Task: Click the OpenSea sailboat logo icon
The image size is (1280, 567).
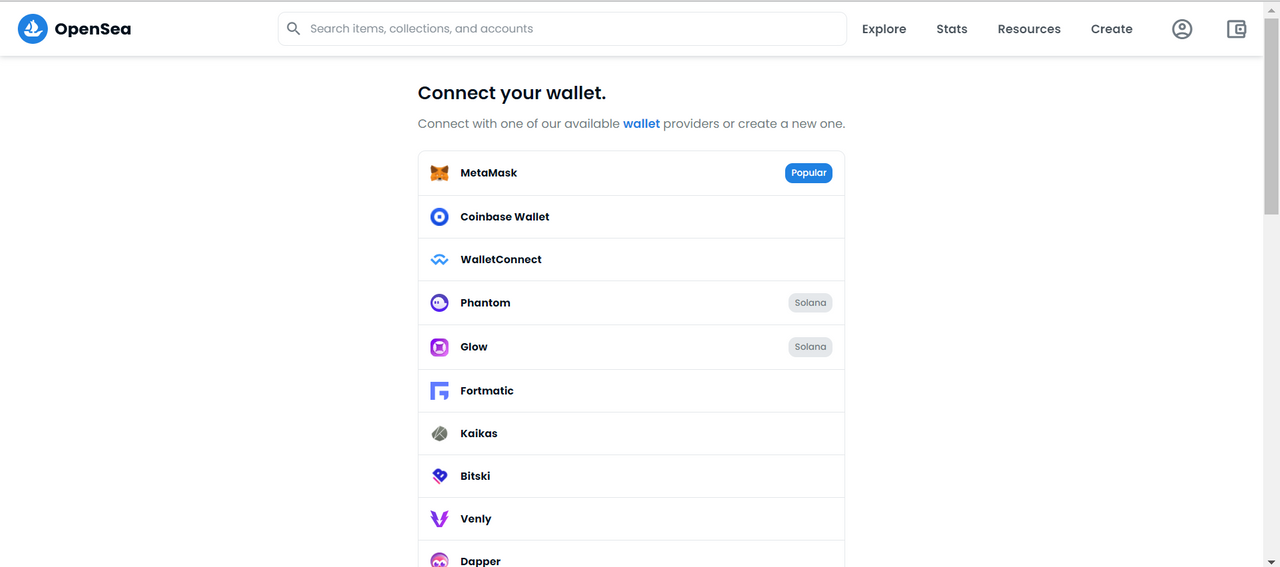Action: (x=33, y=29)
